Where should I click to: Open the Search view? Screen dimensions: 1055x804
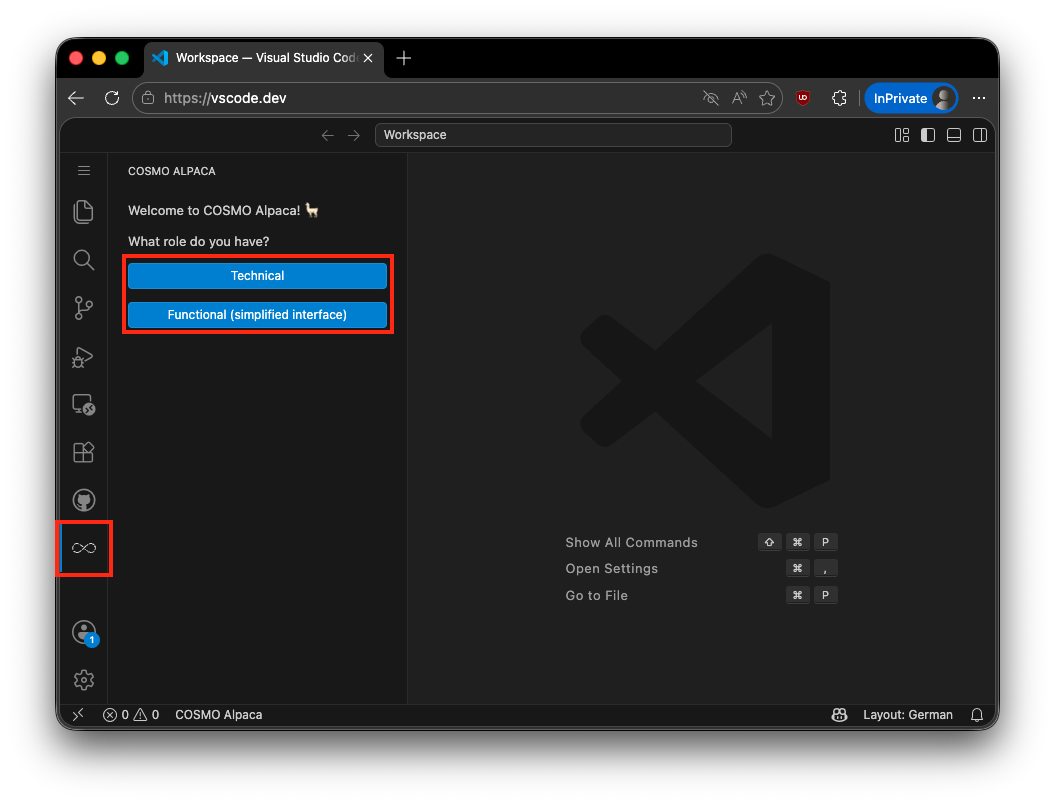tap(83, 260)
